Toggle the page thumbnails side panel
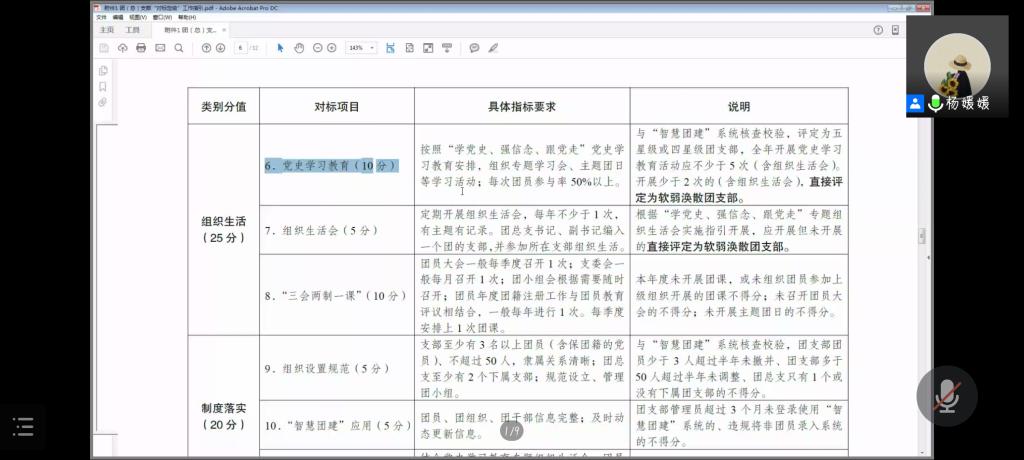Viewport: 1024px width, 460px height. 103,71
